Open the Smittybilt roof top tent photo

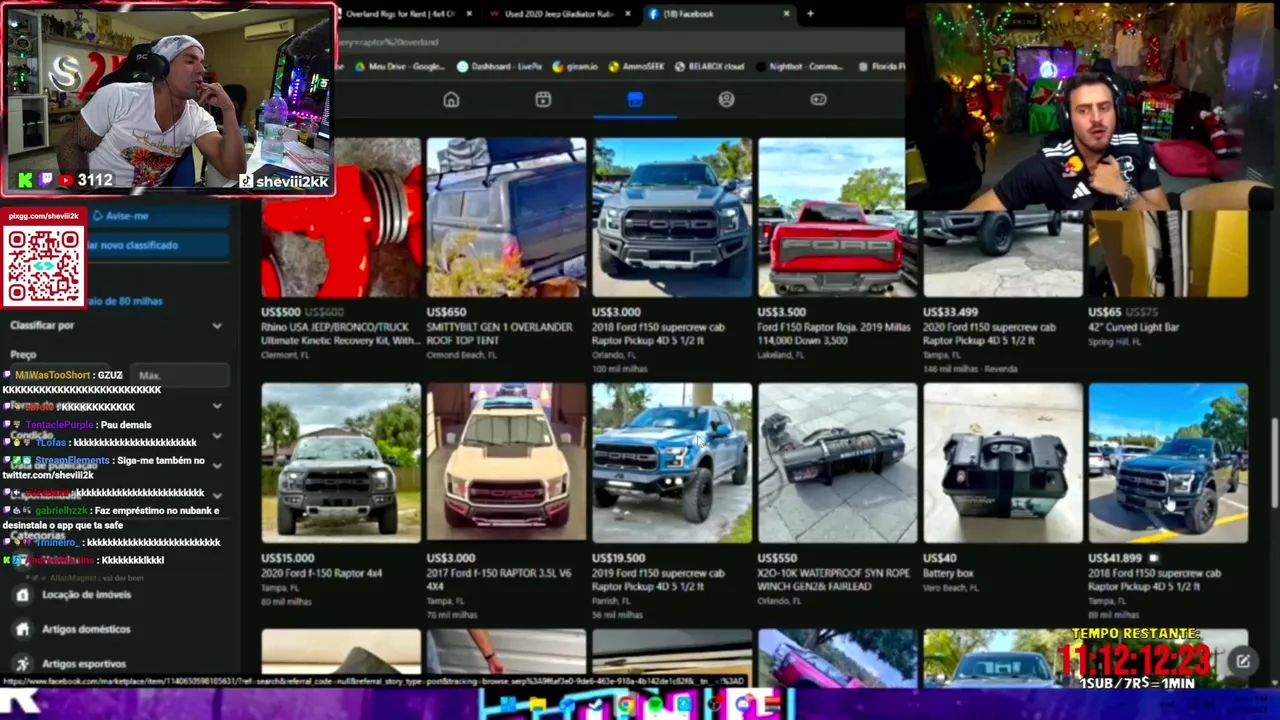(506, 217)
